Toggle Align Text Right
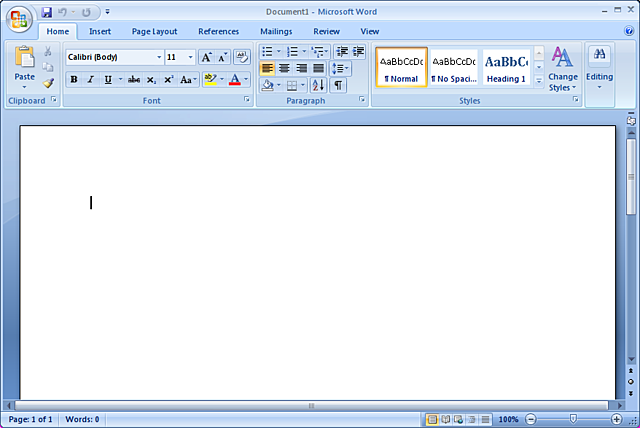This screenshot has height=428, width=640. (x=301, y=68)
